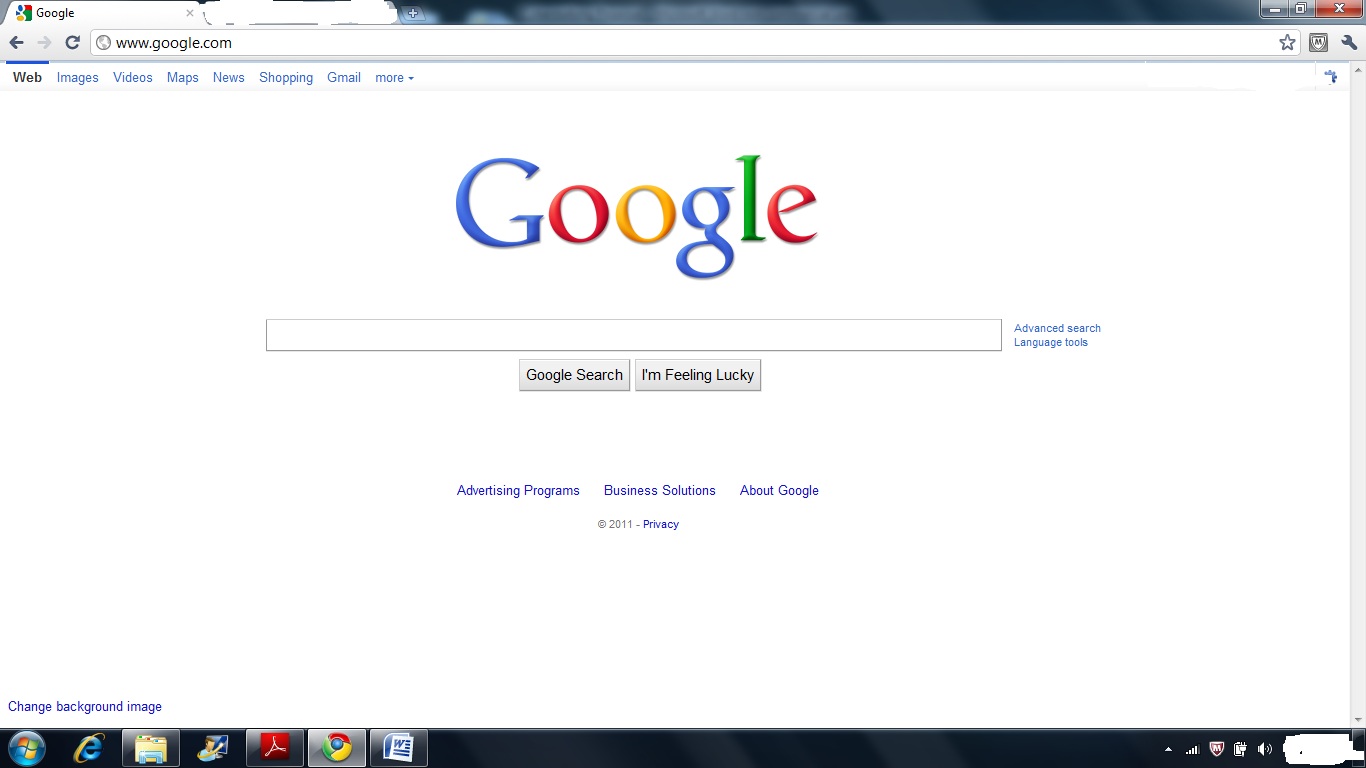Image resolution: width=1366 pixels, height=768 pixels.
Task: Open Business Solutions link
Action: 660,490
